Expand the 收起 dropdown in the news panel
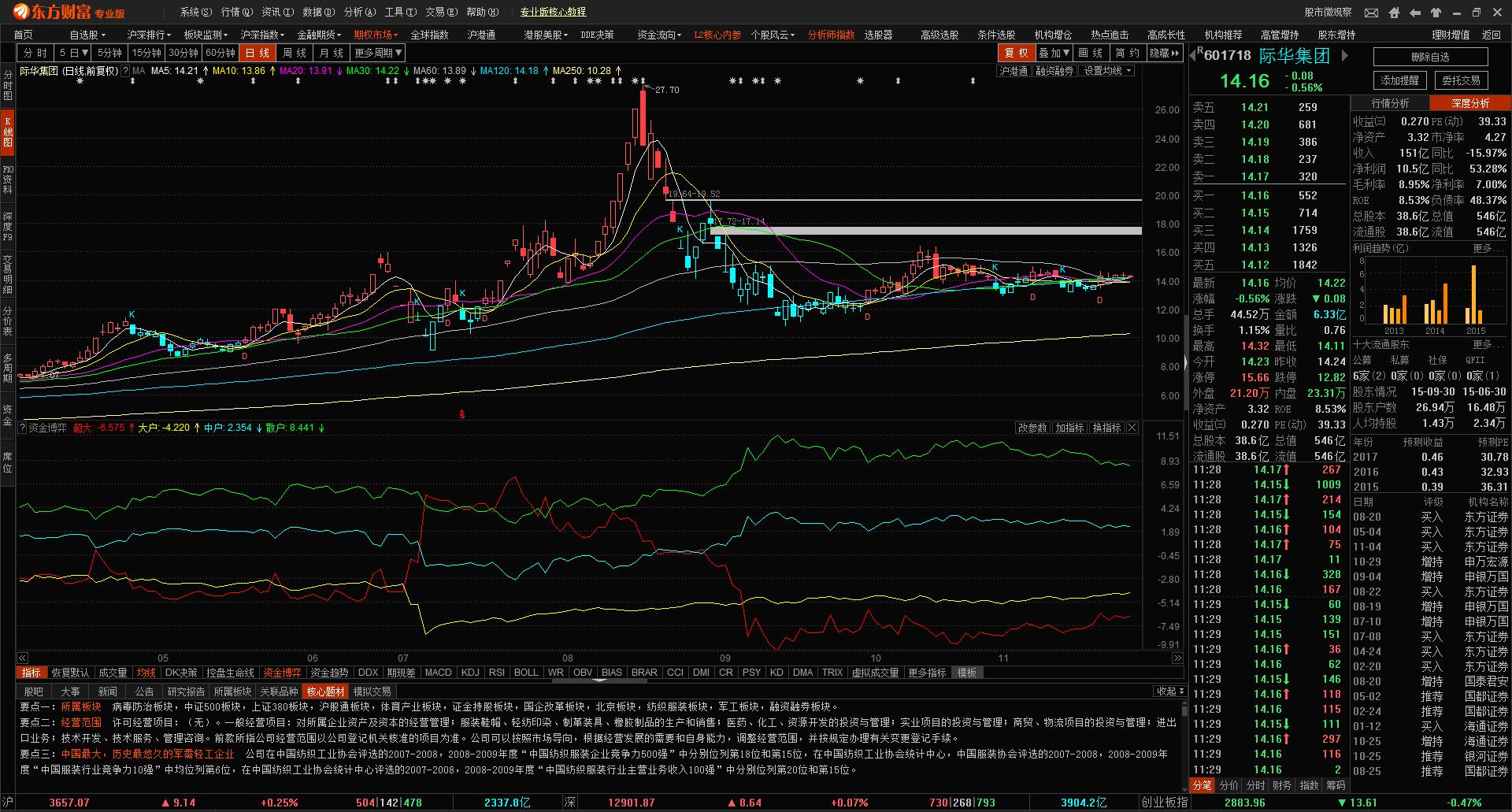The height and width of the screenshot is (812, 1512). 1170,691
